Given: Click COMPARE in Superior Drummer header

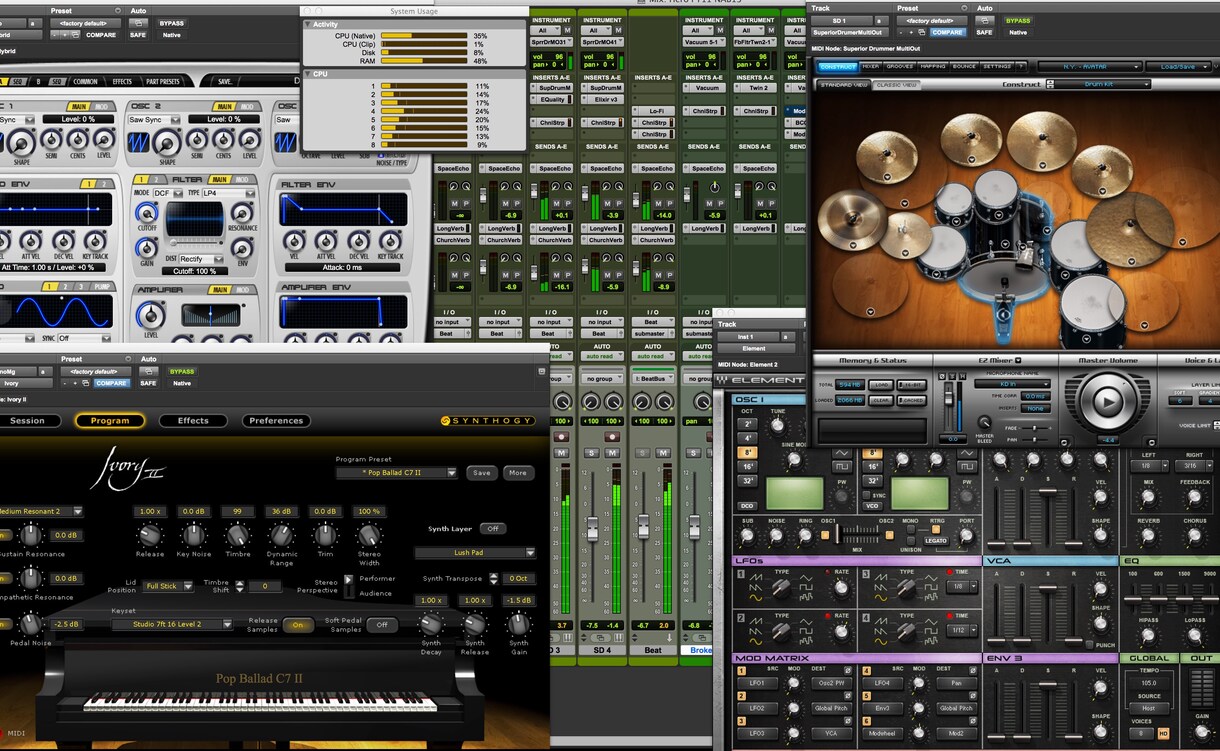Looking at the screenshot, I should click(947, 32).
